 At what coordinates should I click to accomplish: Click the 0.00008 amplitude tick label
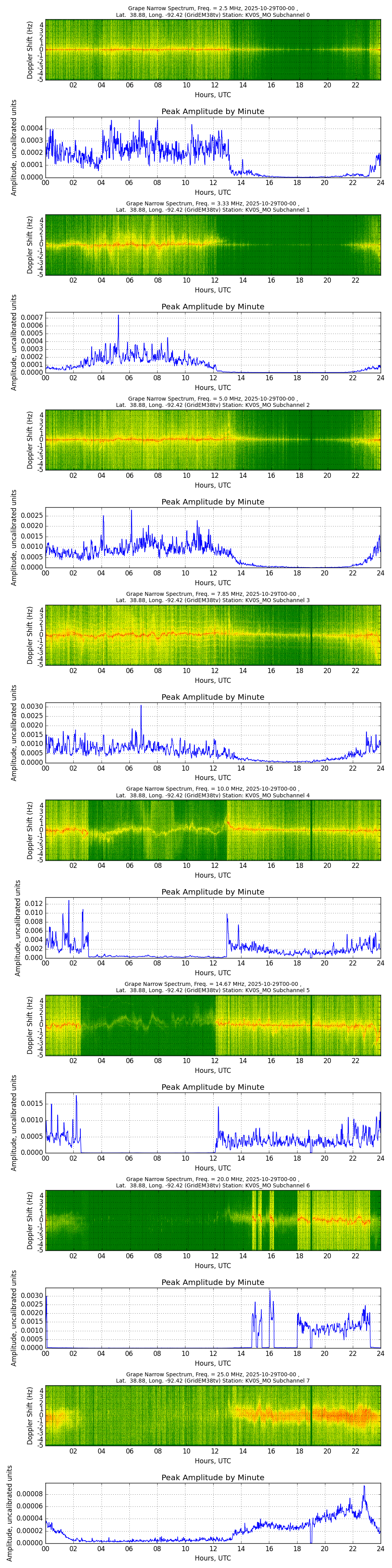30,1494
